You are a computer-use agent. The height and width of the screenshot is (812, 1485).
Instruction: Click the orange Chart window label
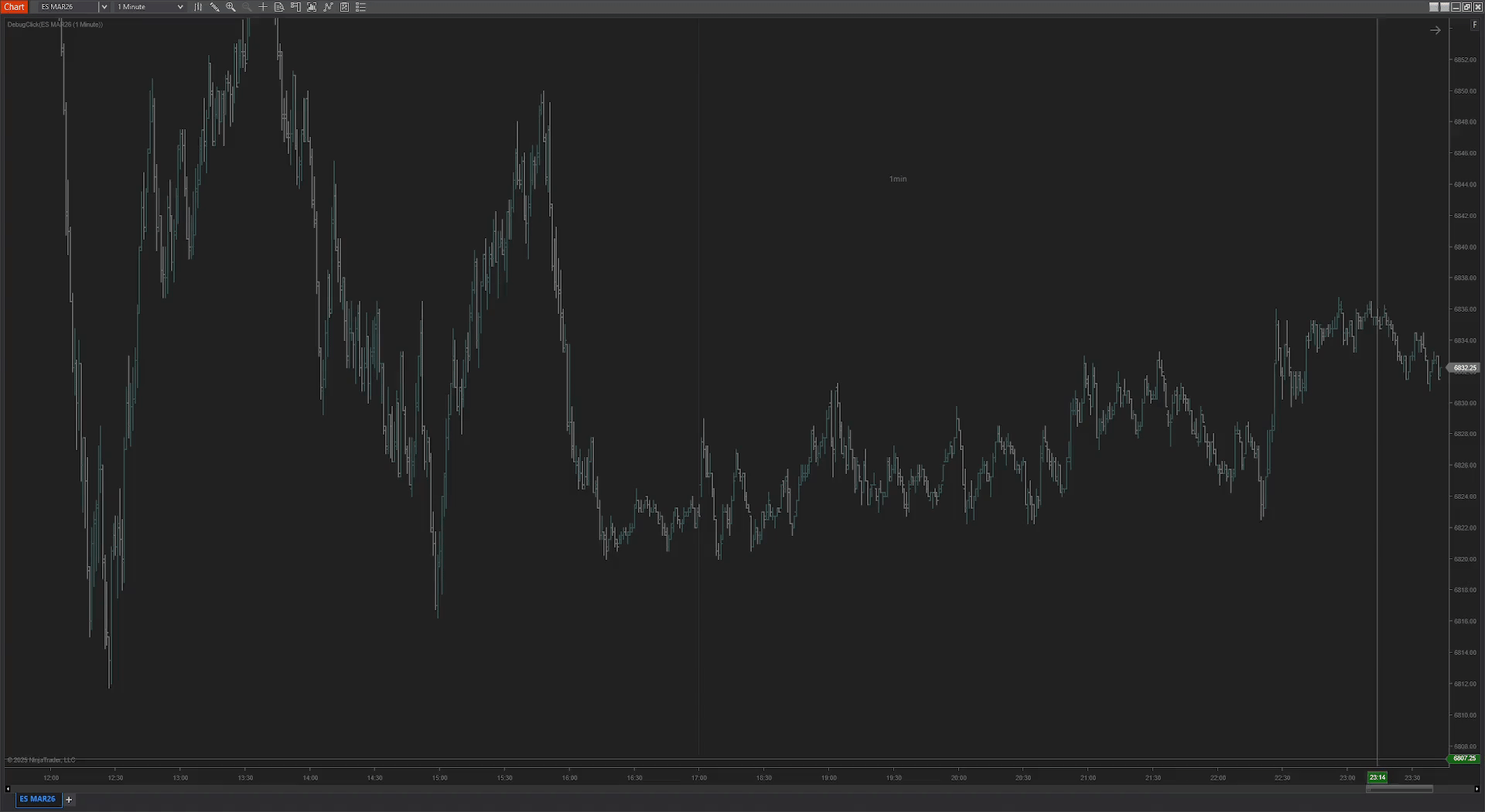click(15, 7)
